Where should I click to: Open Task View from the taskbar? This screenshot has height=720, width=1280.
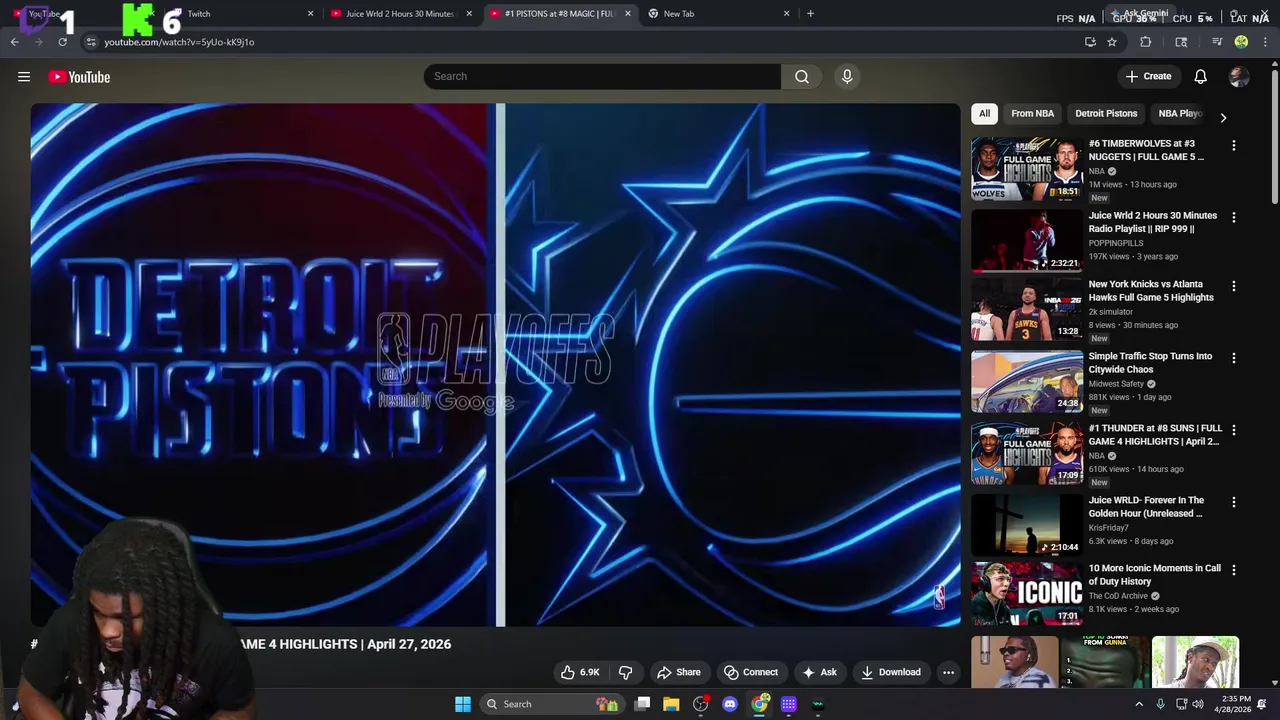(x=643, y=704)
